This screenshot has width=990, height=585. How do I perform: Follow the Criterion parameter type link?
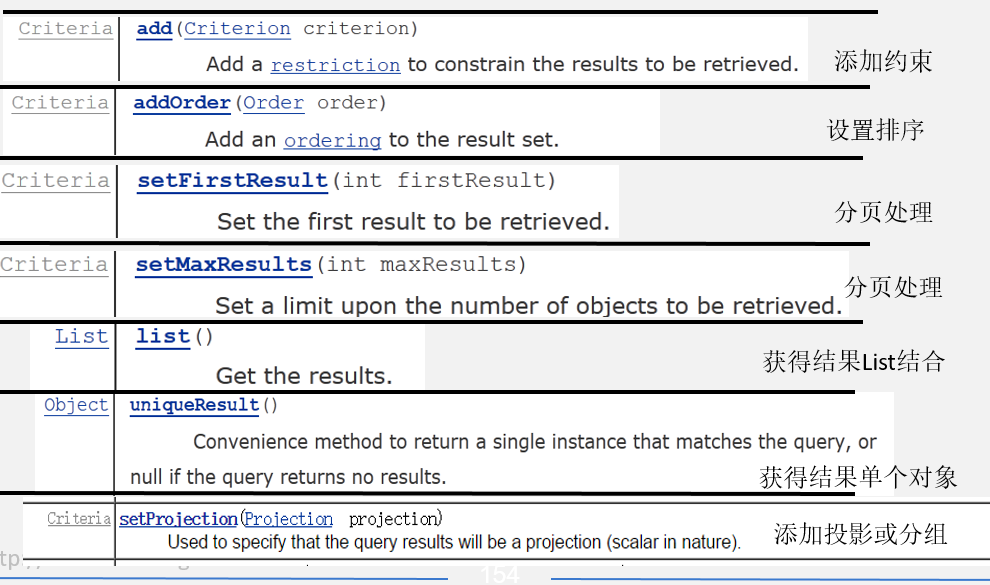pyautogui.click(x=237, y=29)
